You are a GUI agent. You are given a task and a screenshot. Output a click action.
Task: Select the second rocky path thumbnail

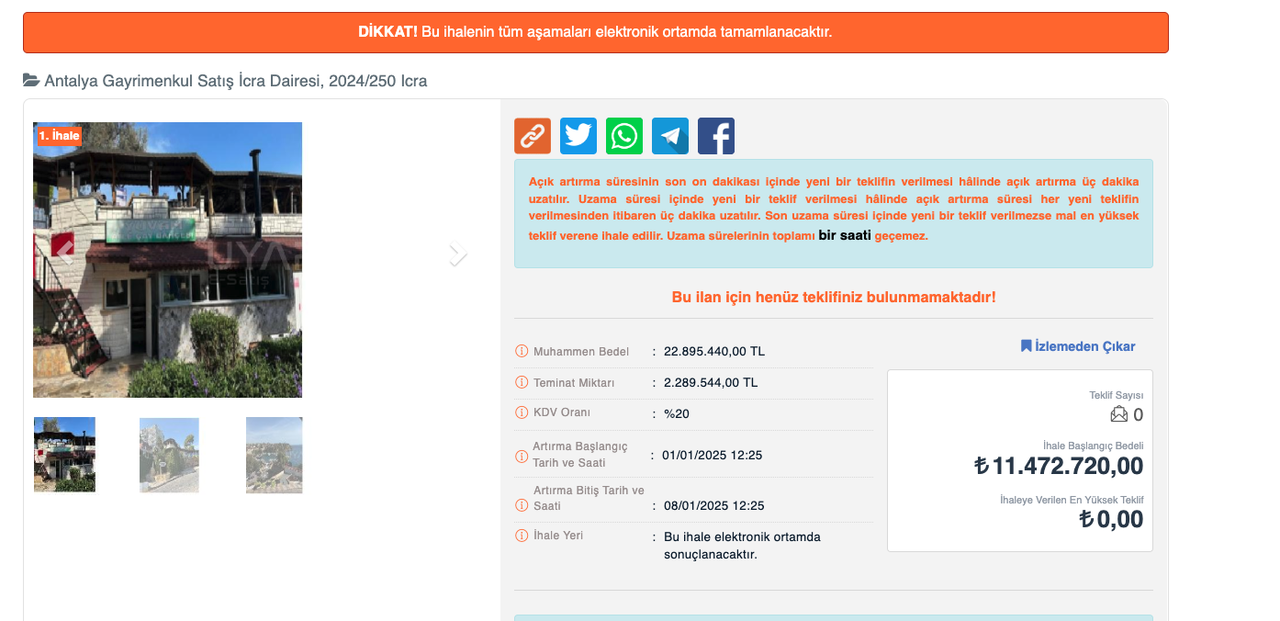[x=169, y=455]
